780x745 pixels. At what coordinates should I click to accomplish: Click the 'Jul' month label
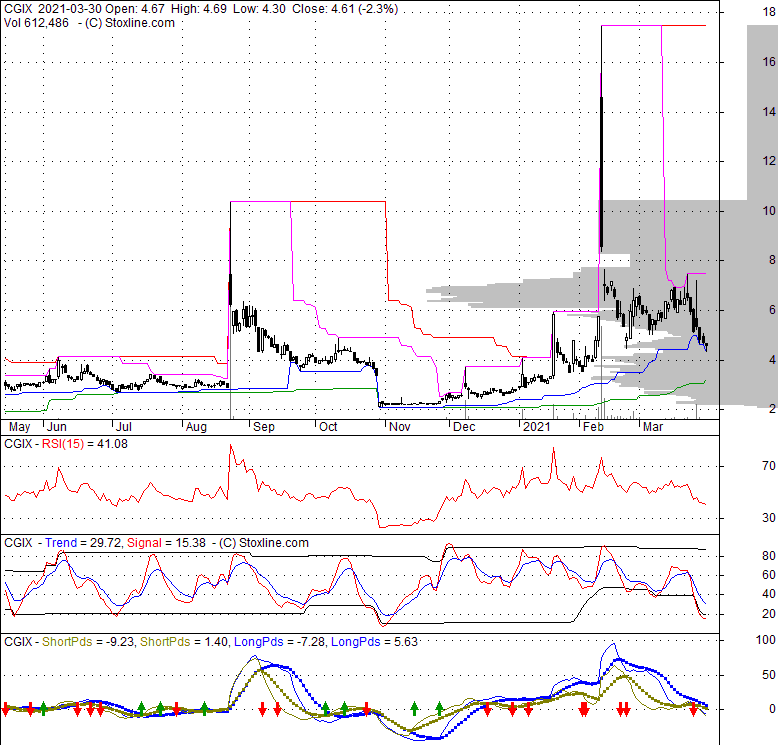coord(123,427)
